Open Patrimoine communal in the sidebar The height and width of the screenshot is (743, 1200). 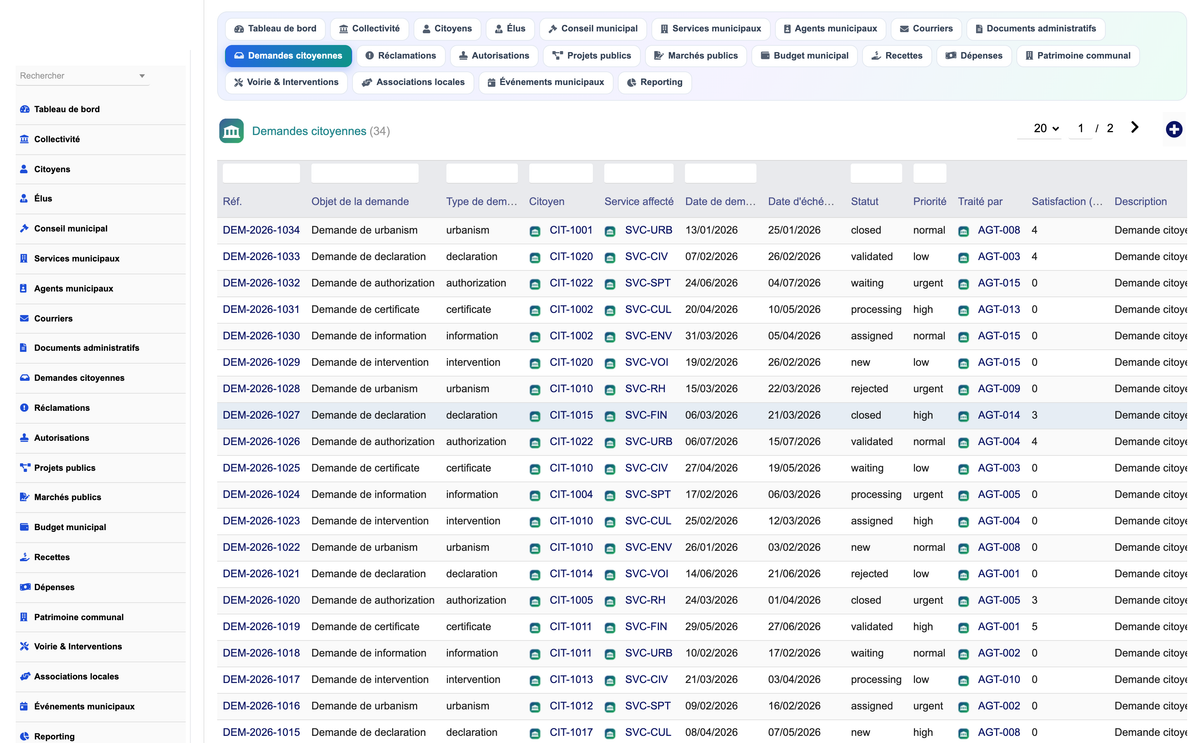tap(79, 617)
